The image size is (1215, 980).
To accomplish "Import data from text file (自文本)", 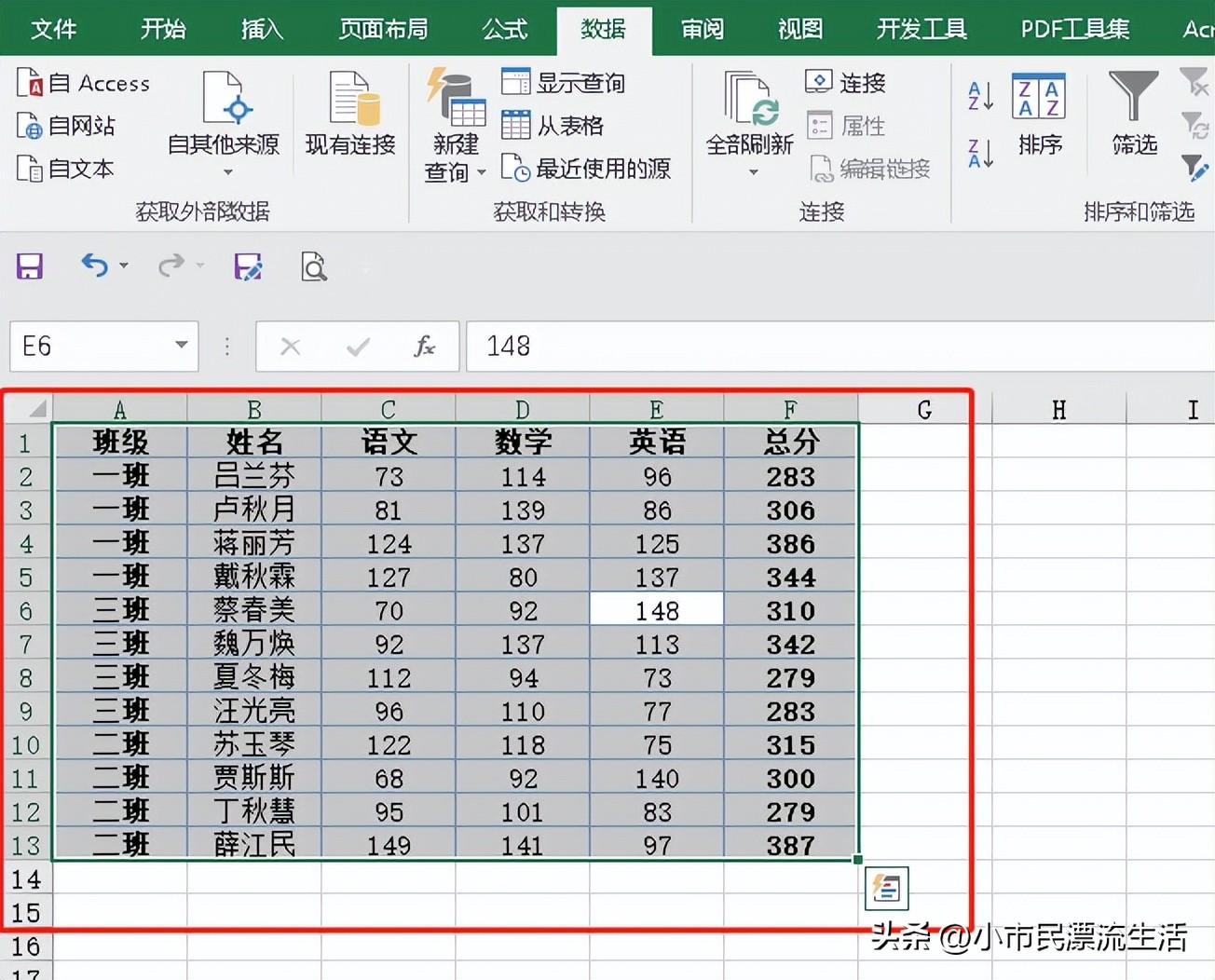I will (x=65, y=169).
